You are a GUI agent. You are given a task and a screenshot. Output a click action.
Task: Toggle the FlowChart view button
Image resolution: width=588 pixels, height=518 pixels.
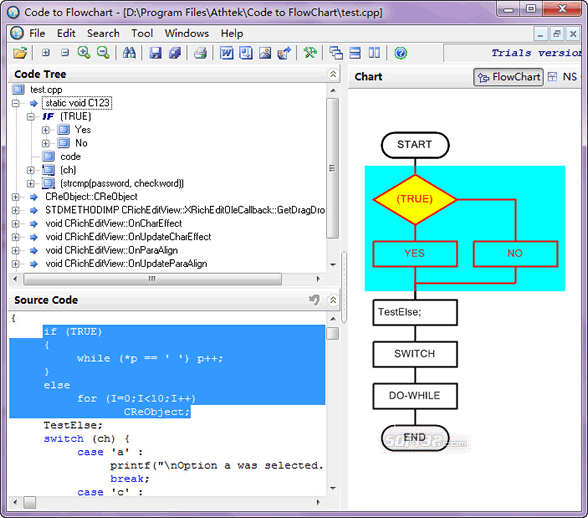pyautogui.click(x=508, y=77)
